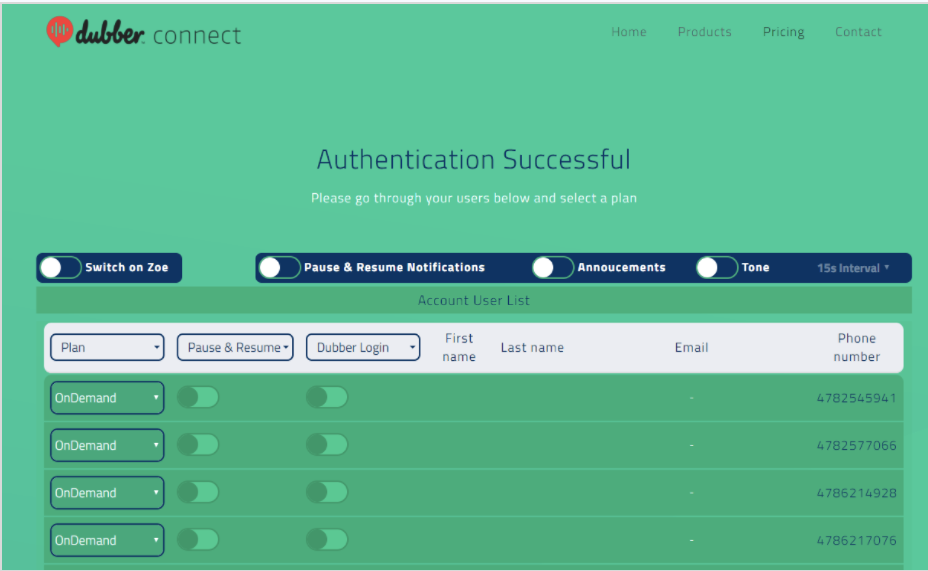The width and height of the screenshot is (928, 571).
Task: Click the Account User List heading
Action: (473, 301)
